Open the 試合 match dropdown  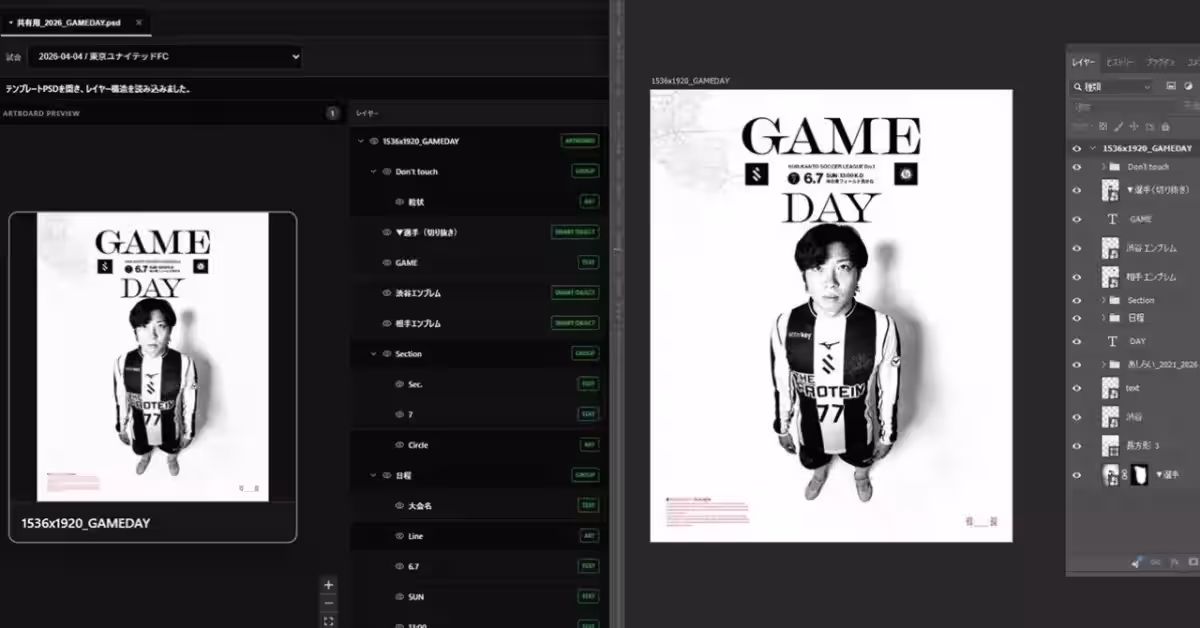pyautogui.click(x=165, y=57)
